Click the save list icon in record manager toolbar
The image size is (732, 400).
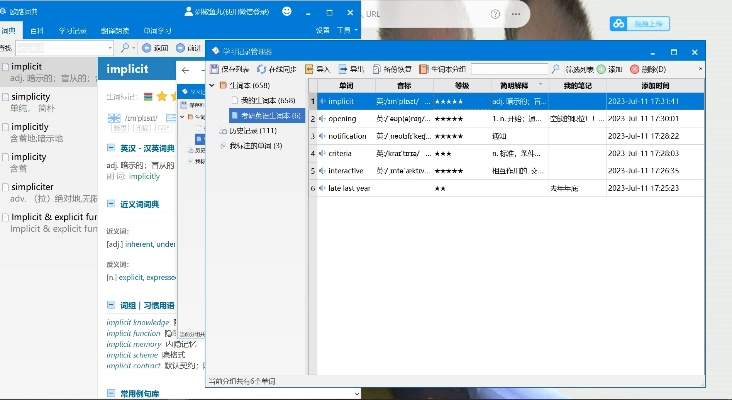click(x=214, y=69)
